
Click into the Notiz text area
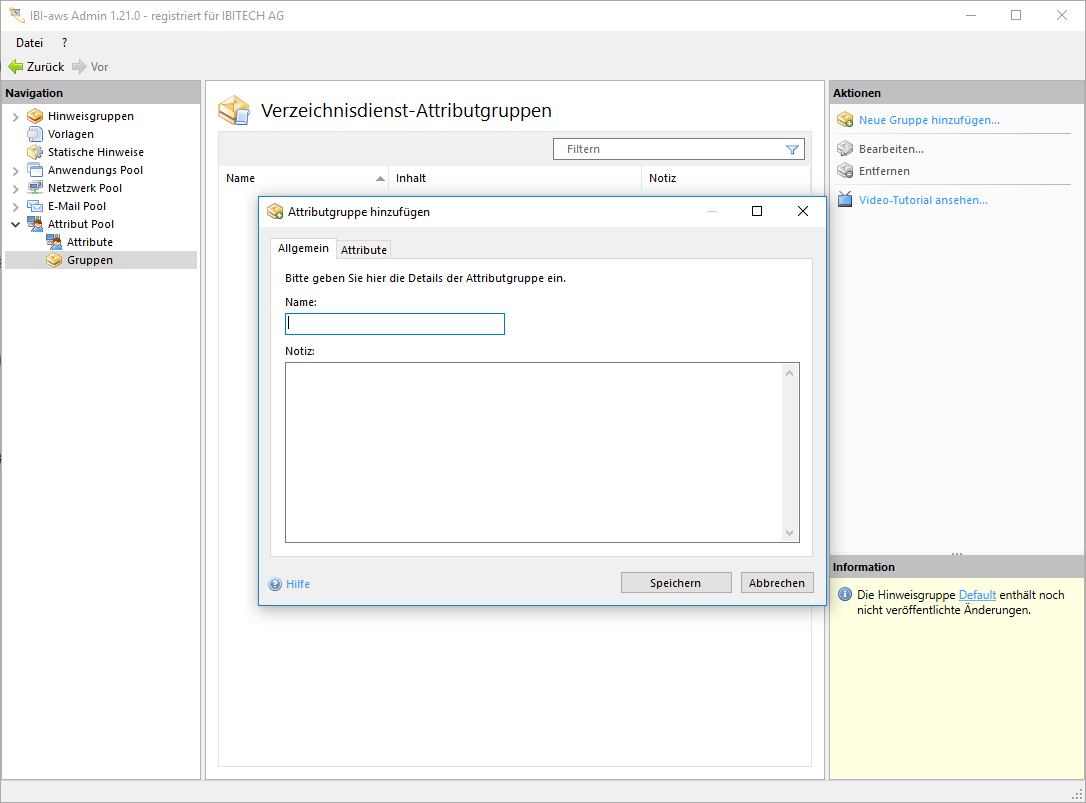(535, 452)
